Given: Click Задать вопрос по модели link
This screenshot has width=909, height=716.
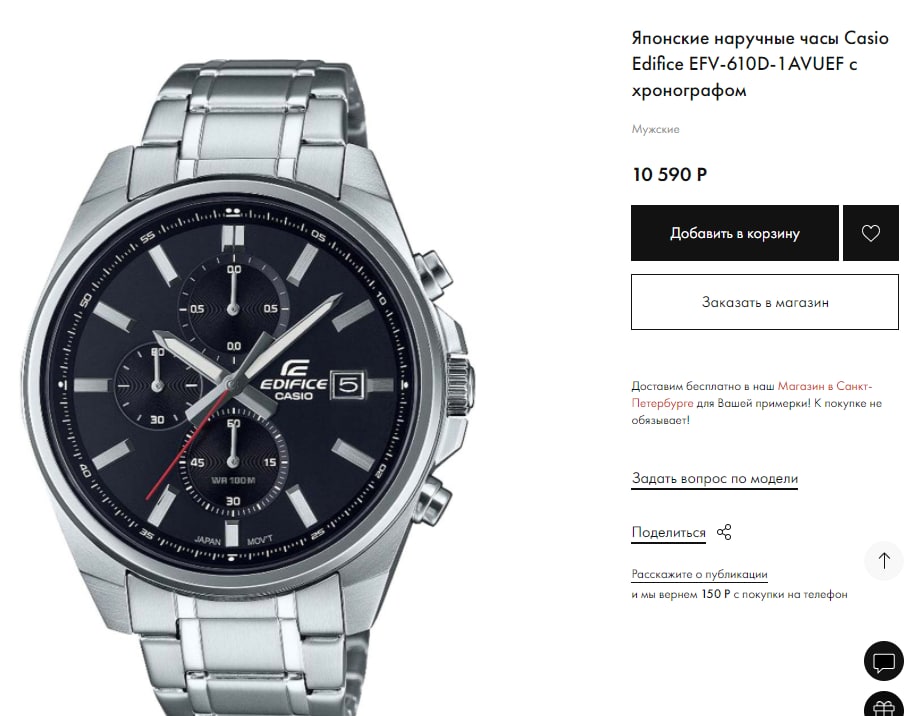Looking at the screenshot, I should point(714,479).
